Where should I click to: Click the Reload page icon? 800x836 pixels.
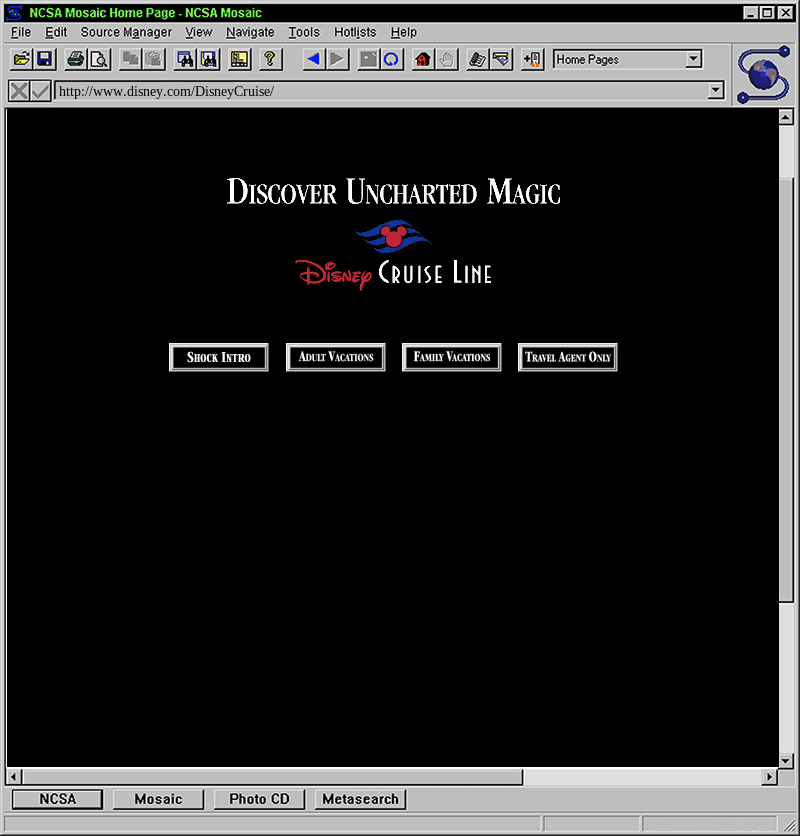click(391, 60)
